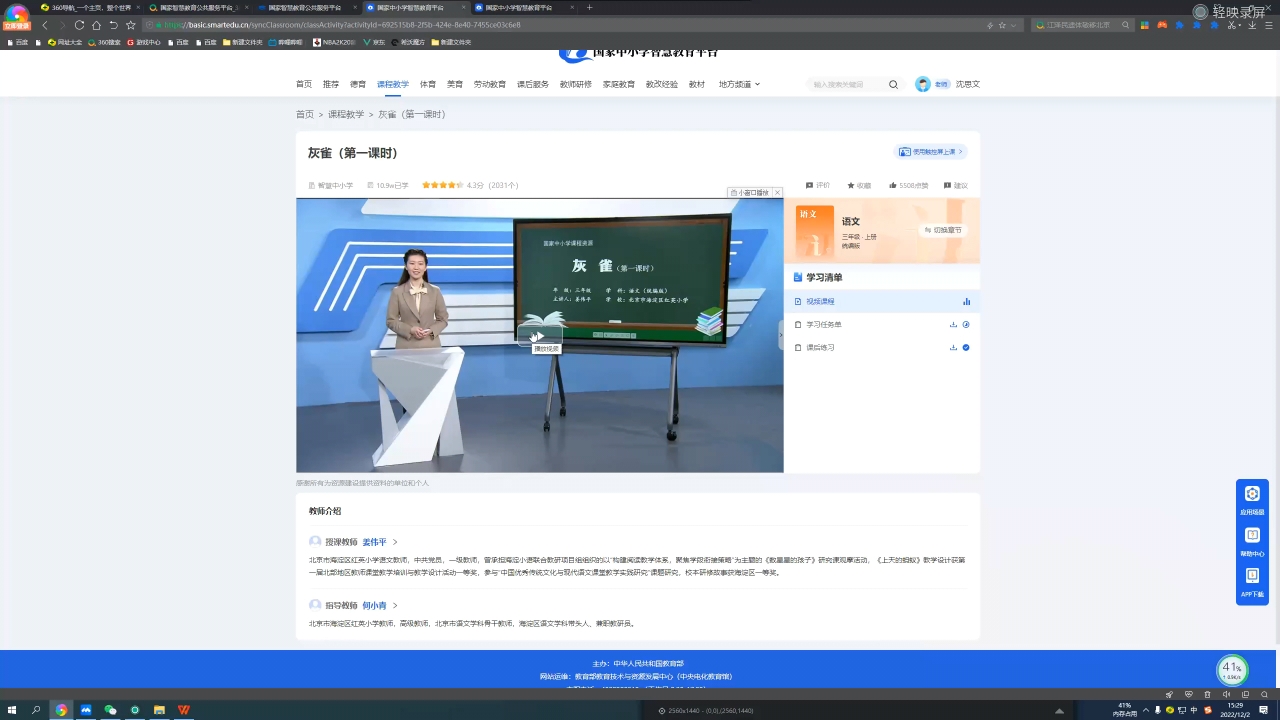Open APP下载 from floating sidebar
This screenshot has width=1280, height=720.
pyautogui.click(x=1252, y=582)
